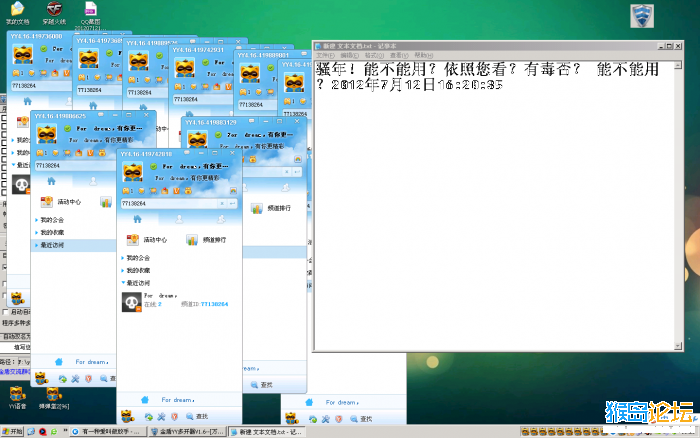
Task: Click the avatar in YY window 419886625
Action: pyautogui.click(x=47, y=134)
